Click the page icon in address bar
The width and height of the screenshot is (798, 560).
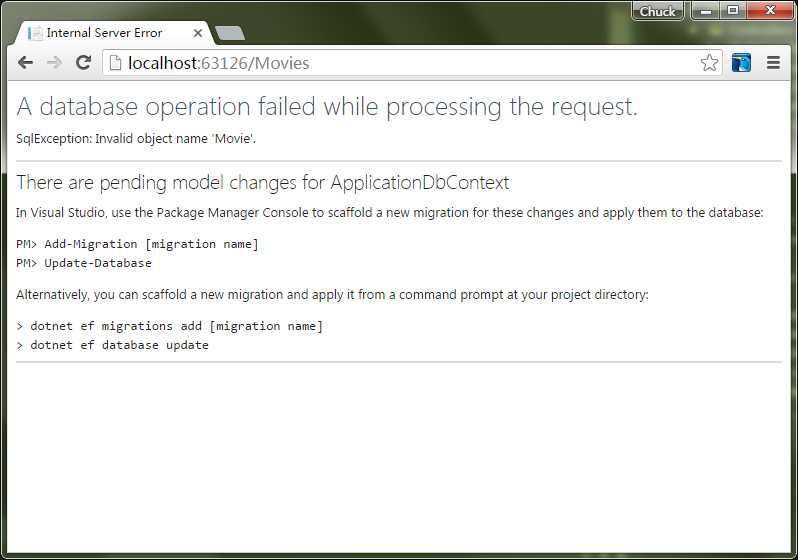click(x=116, y=63)
